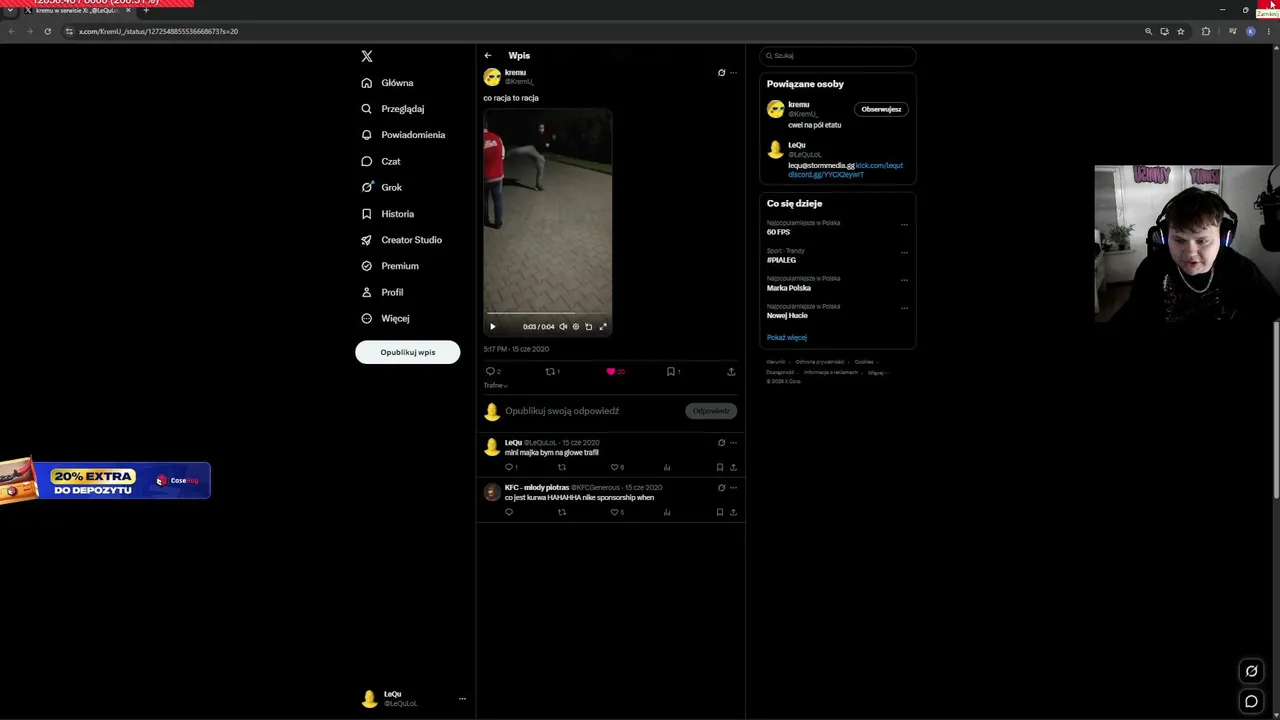Open Powiadomienia notifications
The image size is (1280, 720).
[x=403, y=135]
